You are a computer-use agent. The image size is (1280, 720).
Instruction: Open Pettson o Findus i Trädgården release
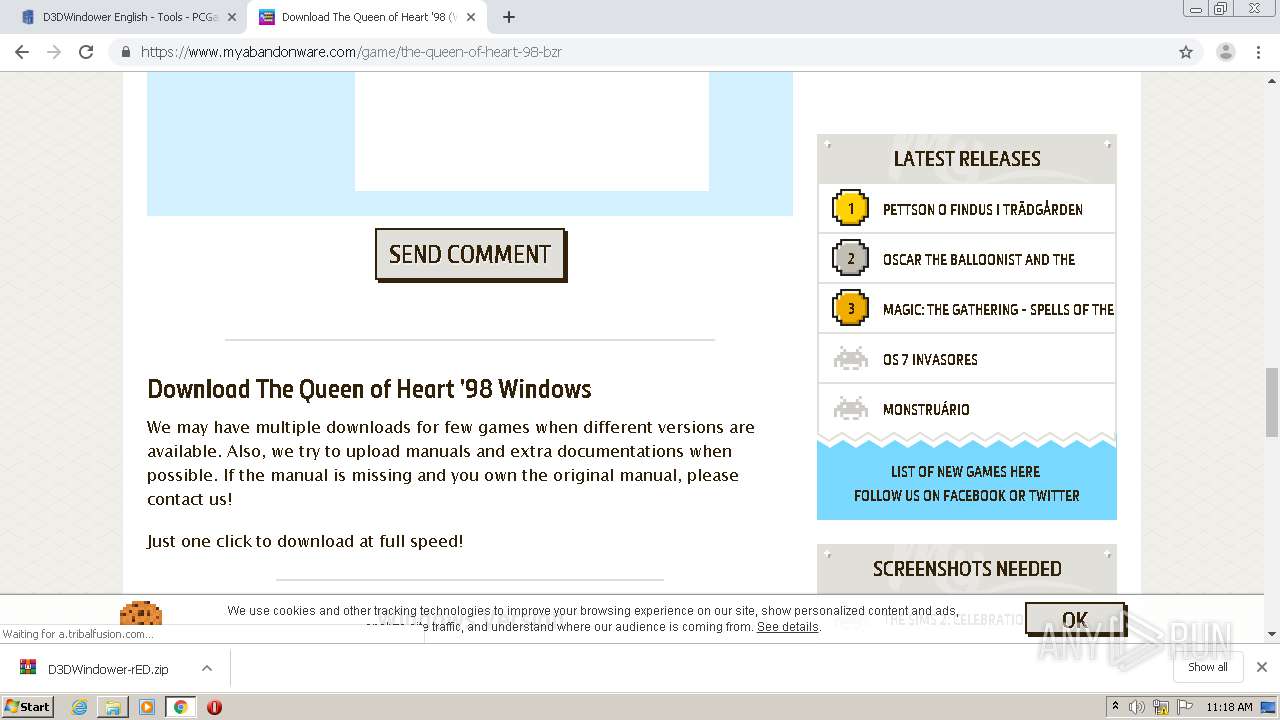(982, 209)
